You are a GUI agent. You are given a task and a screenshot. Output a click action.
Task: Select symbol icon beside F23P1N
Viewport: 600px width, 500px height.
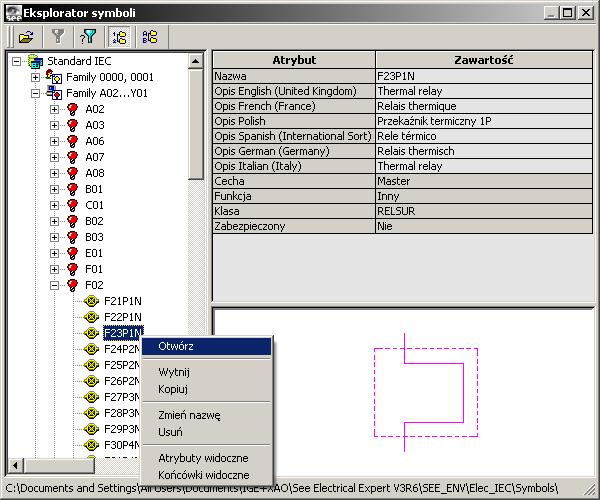[91, 333]
